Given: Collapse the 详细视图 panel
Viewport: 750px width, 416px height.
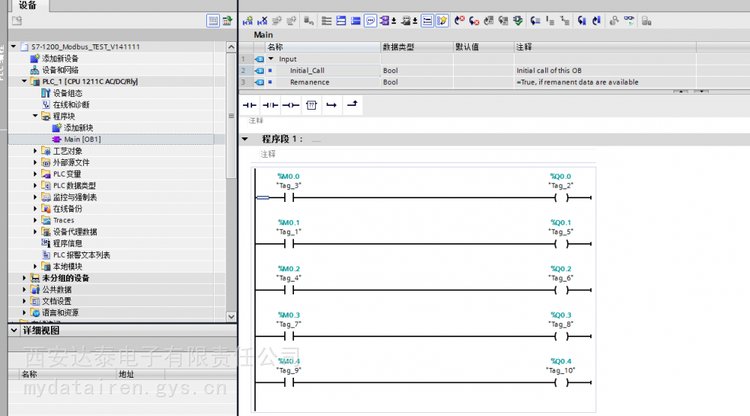Looking at the screenshot, I should click(13, 330).
